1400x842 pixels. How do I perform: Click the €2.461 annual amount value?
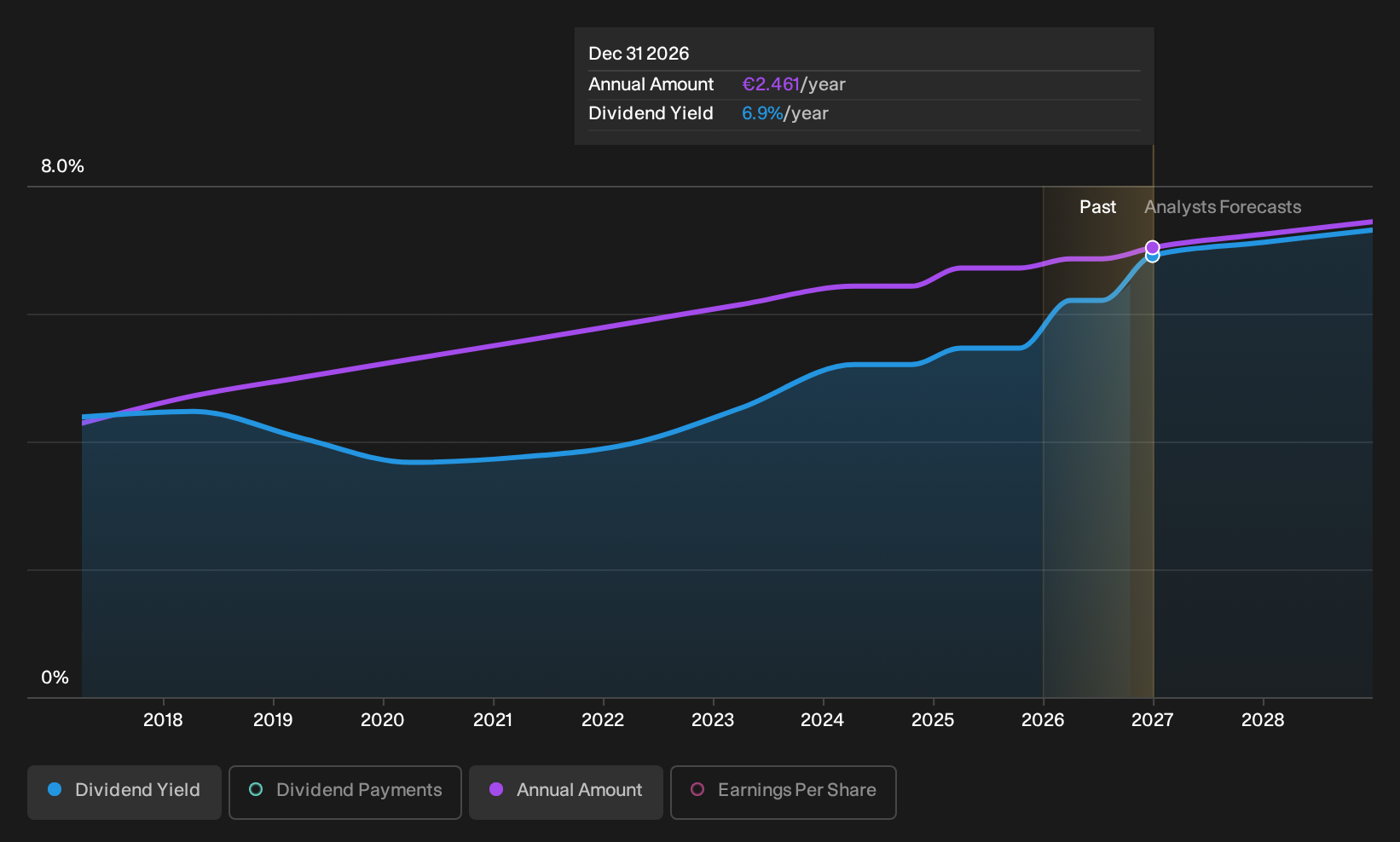click(771, 84)
